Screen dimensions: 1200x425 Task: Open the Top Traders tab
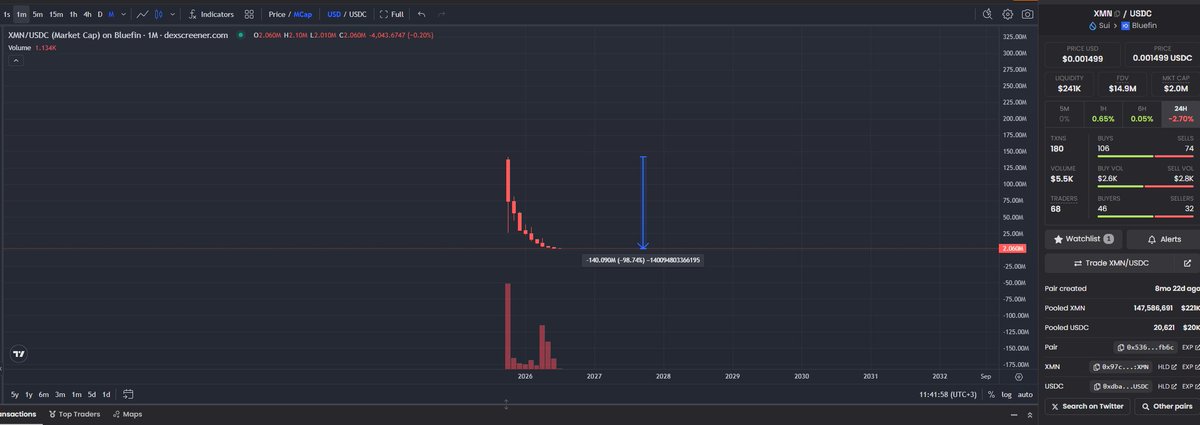pos(74,413)
